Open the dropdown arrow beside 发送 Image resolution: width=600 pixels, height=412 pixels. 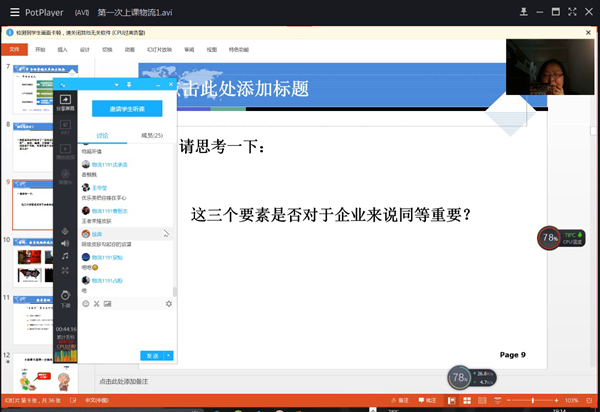169,356
